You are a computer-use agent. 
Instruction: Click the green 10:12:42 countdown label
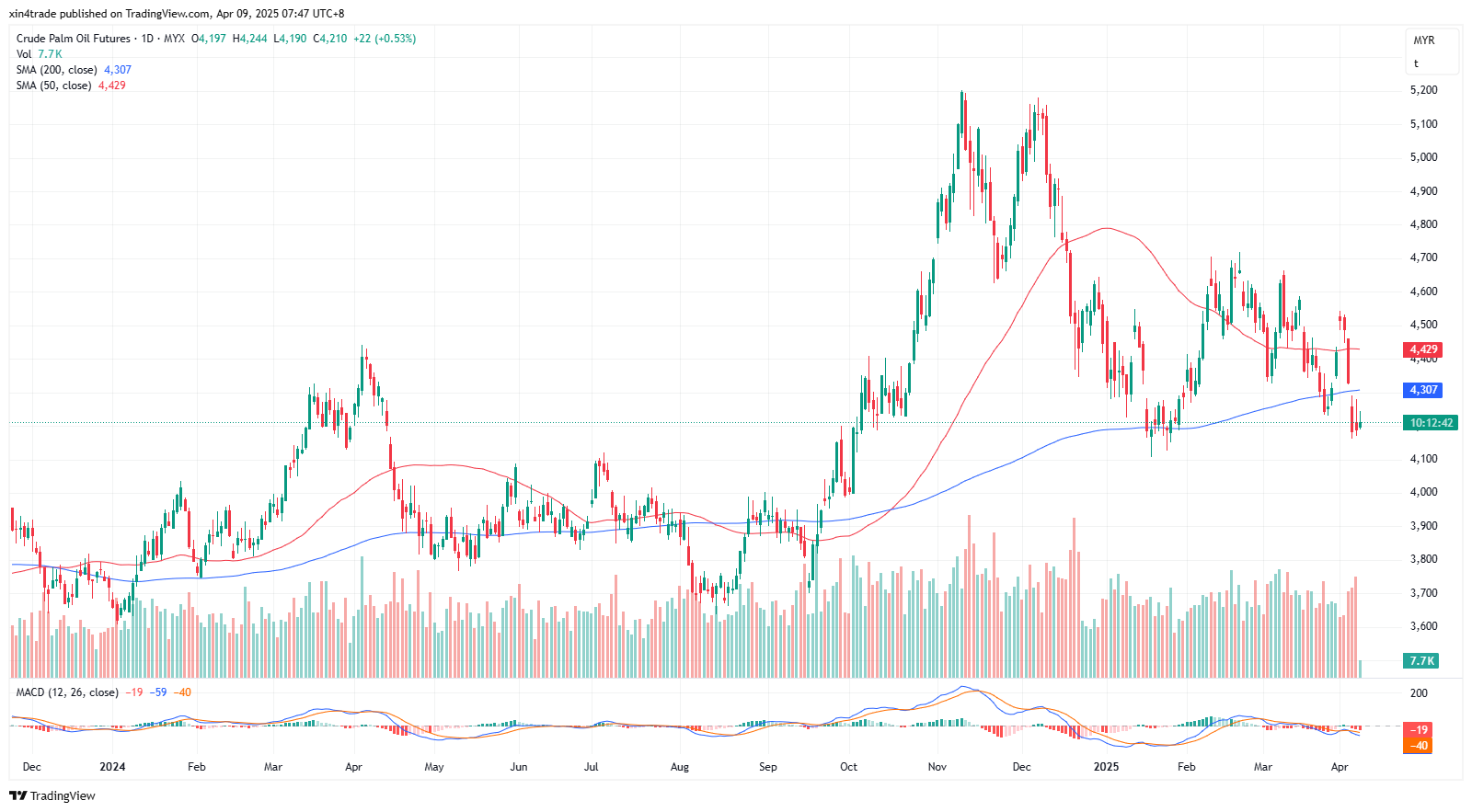1431,423
